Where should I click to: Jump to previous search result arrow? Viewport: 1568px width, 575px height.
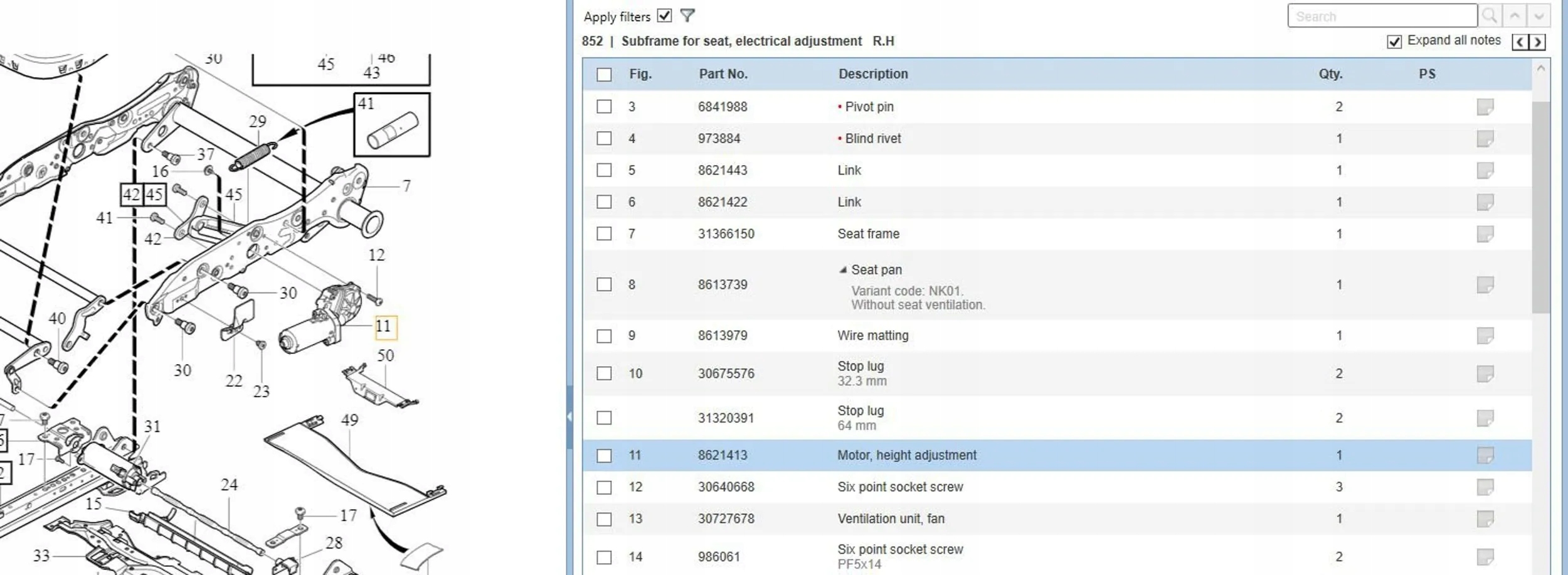pos(1515,16)
